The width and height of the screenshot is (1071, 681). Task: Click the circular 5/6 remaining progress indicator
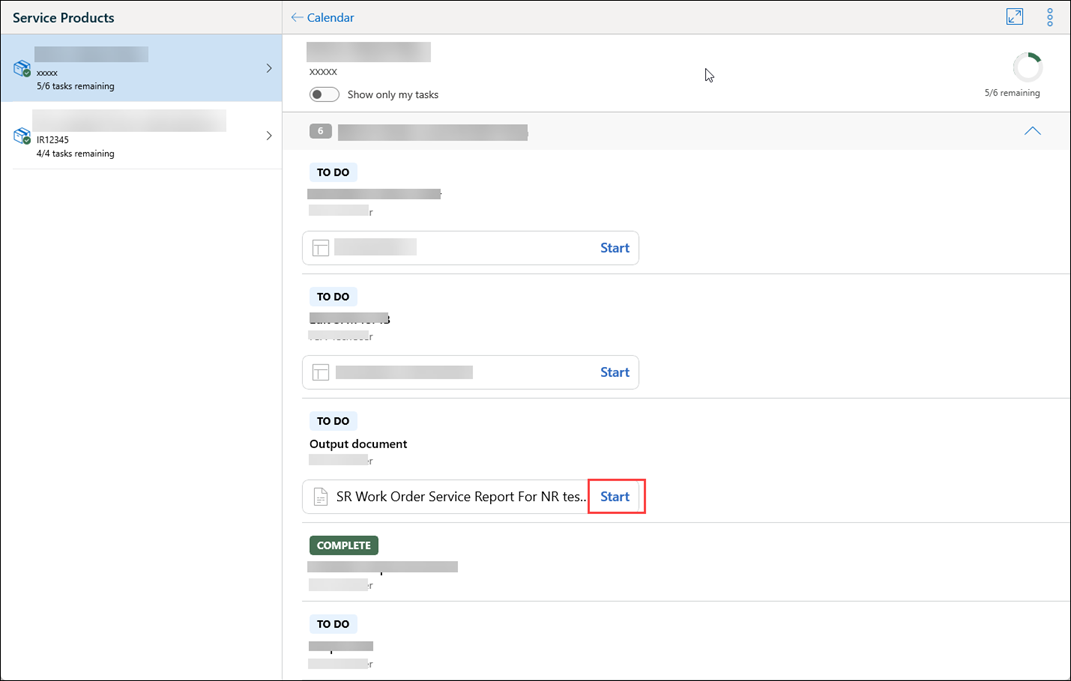click(1027, 68)
